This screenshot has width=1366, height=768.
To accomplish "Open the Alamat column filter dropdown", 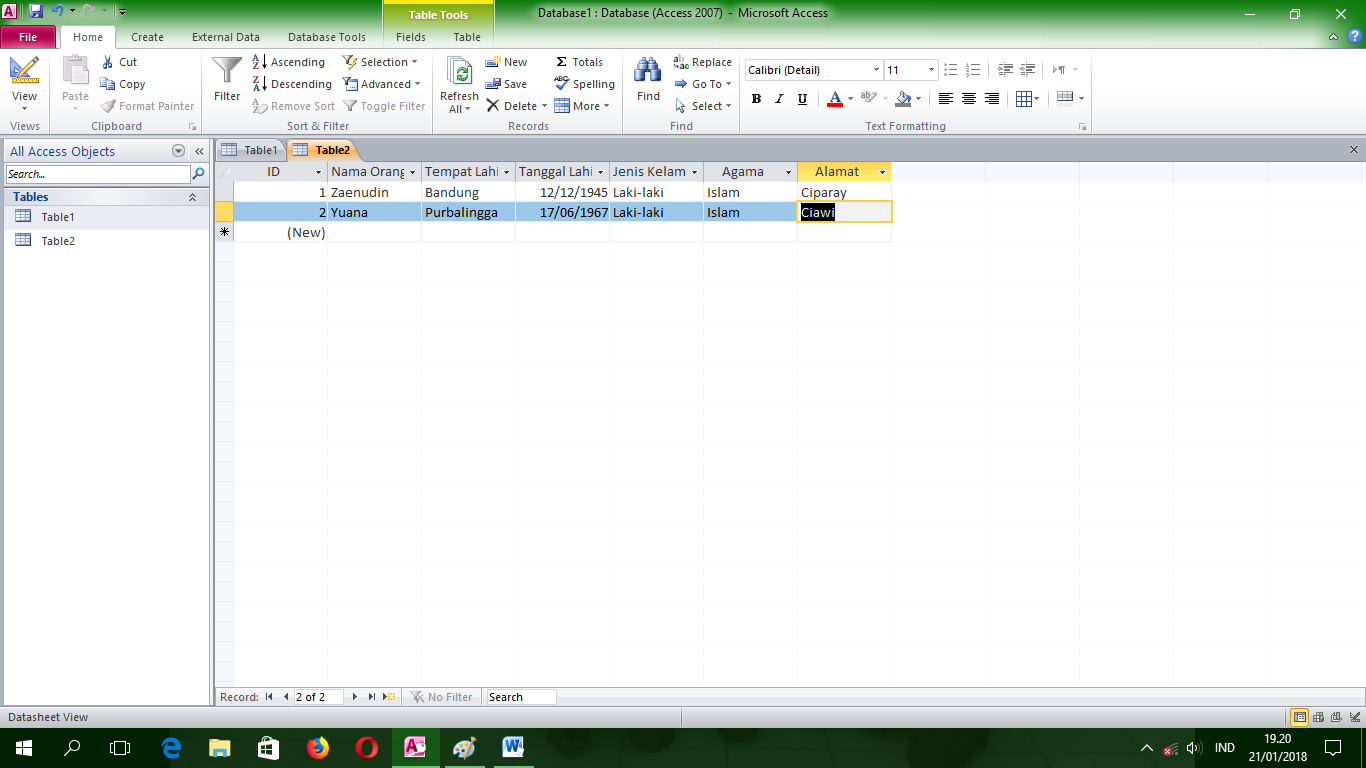I will coord(882,171).
